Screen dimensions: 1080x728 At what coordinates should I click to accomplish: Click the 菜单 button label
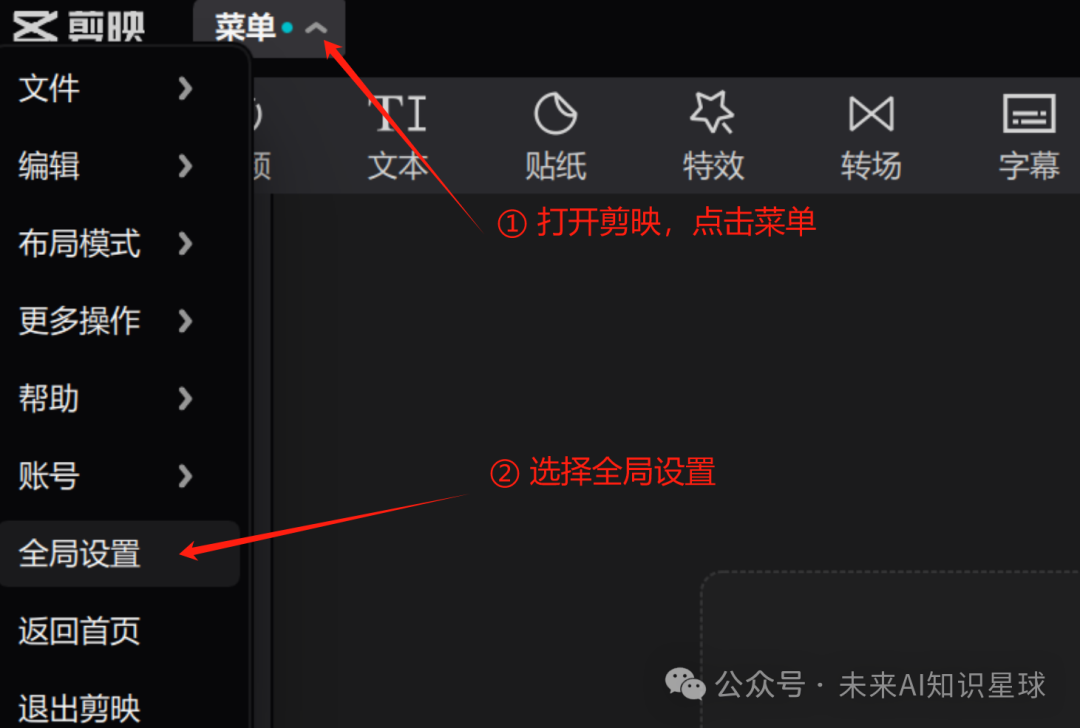point(245,28)
